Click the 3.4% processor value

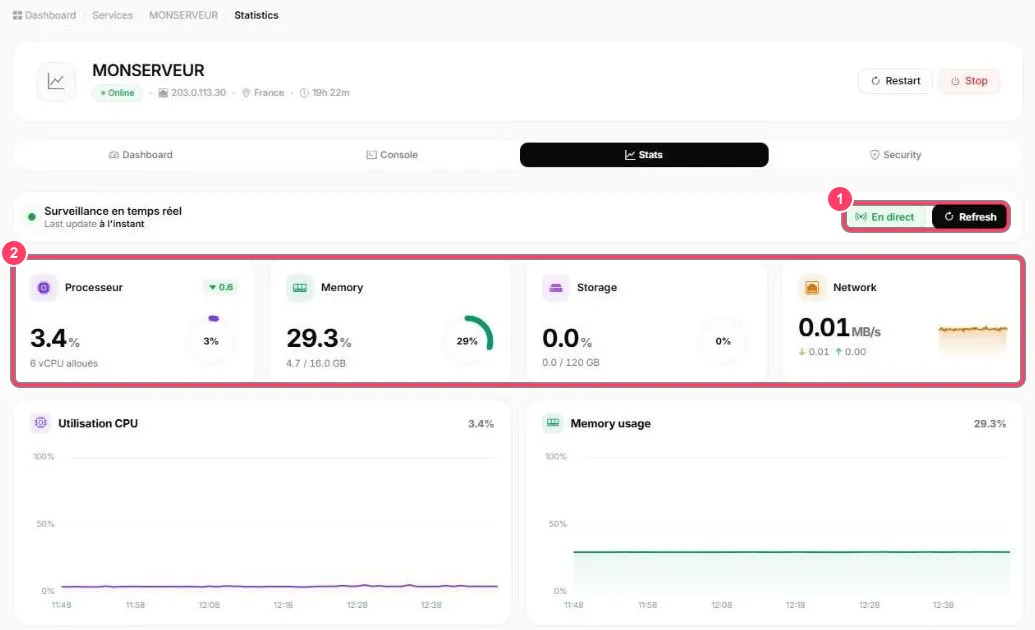coord(55,339)
